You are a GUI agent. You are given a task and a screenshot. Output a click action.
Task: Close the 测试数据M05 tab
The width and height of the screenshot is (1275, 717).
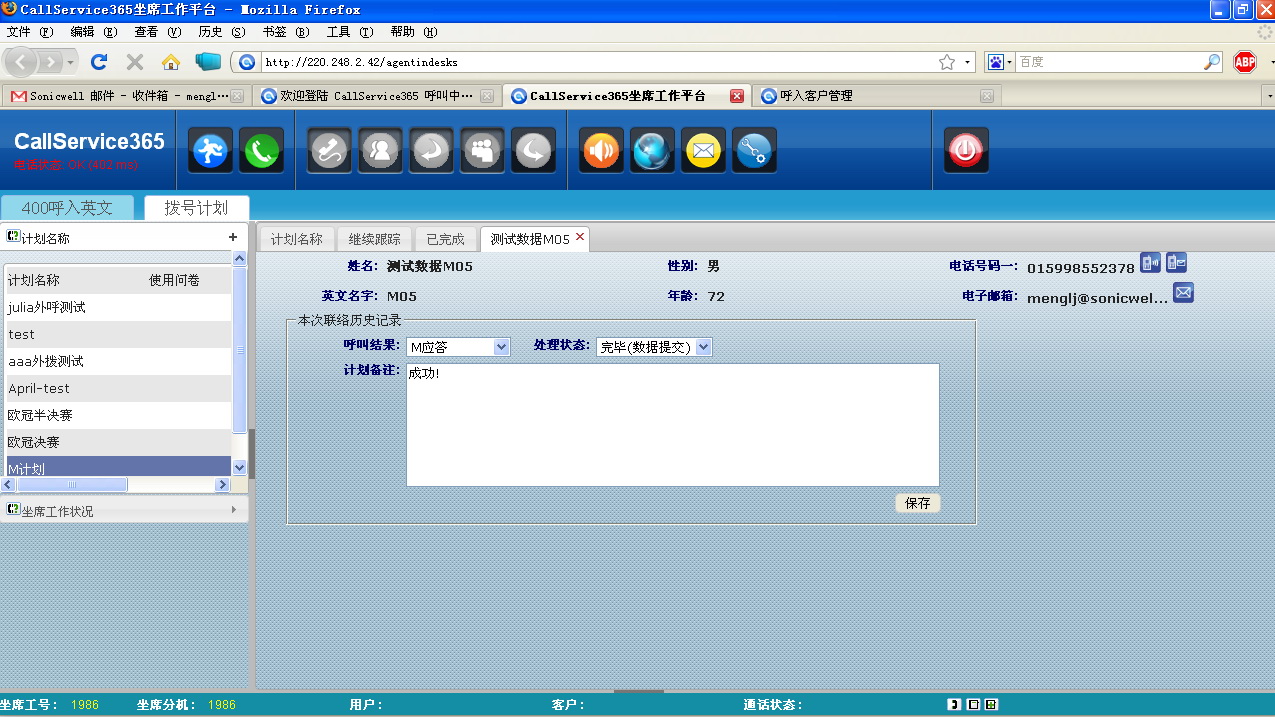tap(580, 237)
